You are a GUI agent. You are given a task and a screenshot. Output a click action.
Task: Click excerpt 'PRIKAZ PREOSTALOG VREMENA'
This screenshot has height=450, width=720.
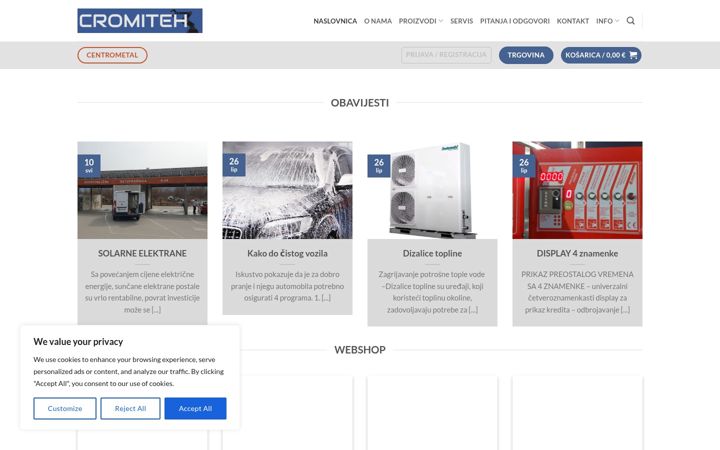point(577,274)
